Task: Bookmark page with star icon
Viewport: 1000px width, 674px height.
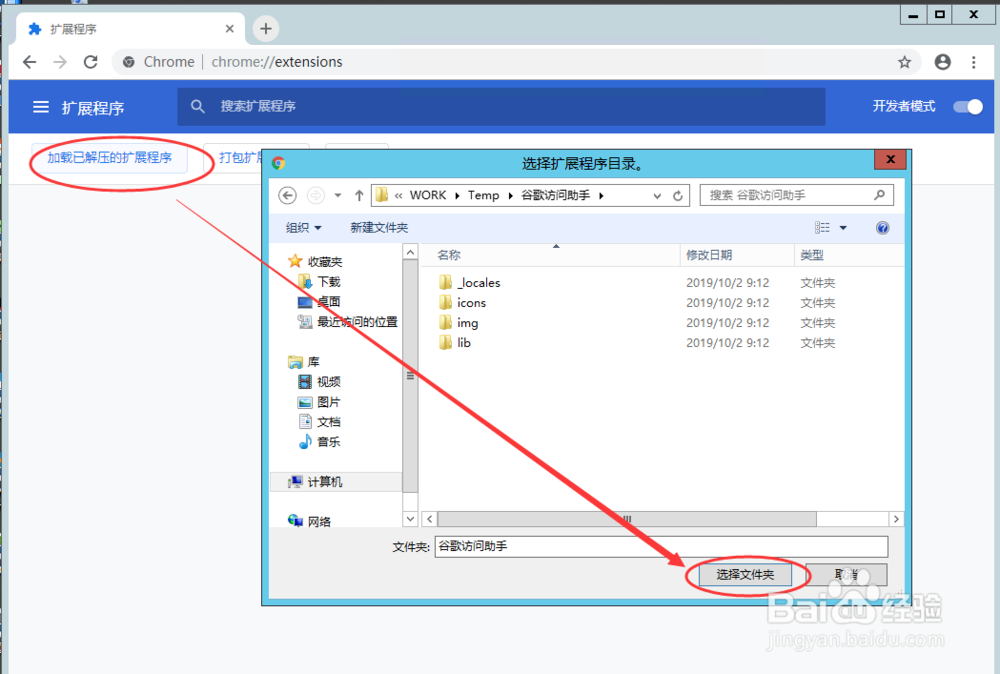Action: 904,62
